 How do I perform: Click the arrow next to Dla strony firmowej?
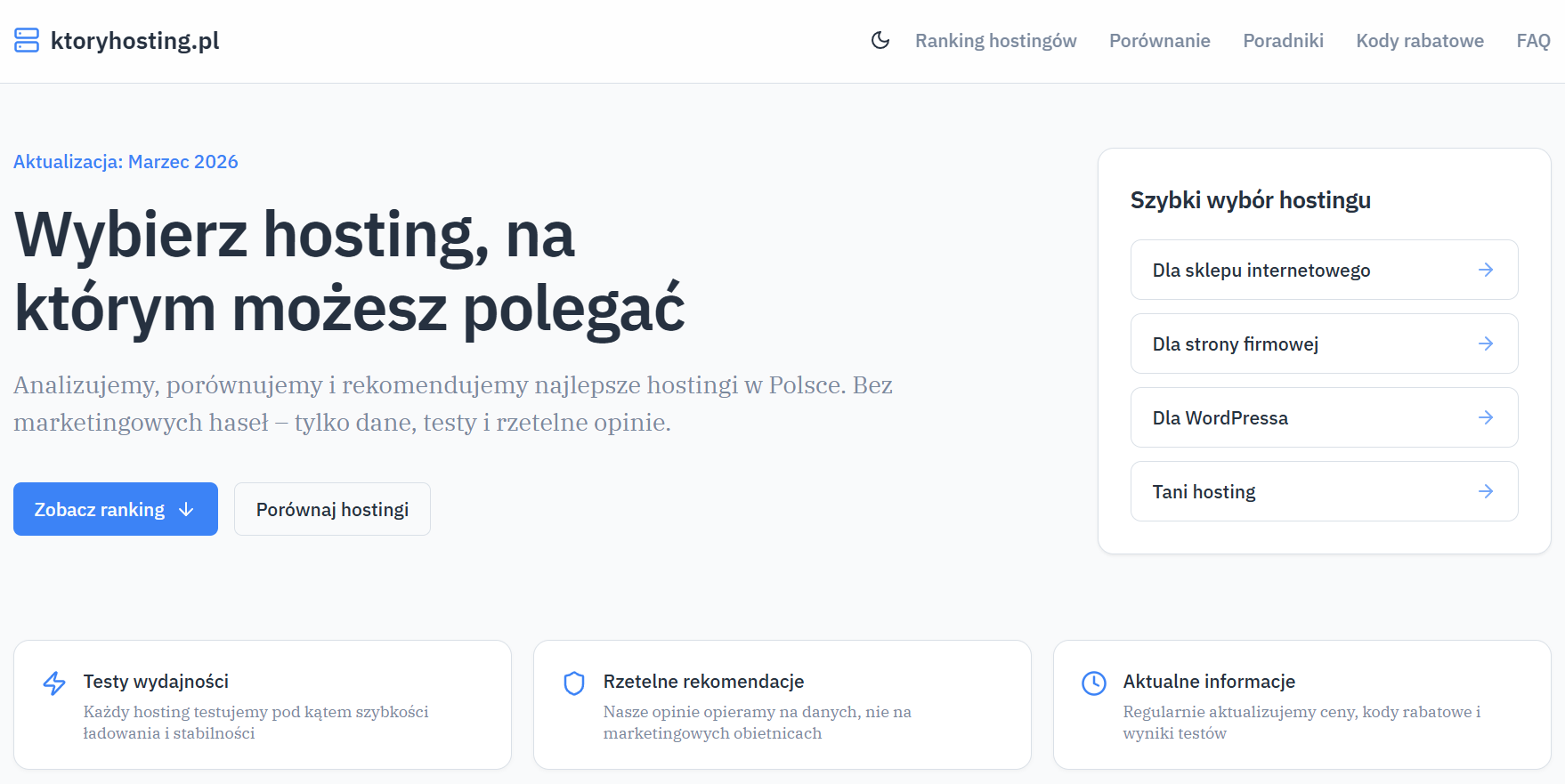[x=1485, y=344]
